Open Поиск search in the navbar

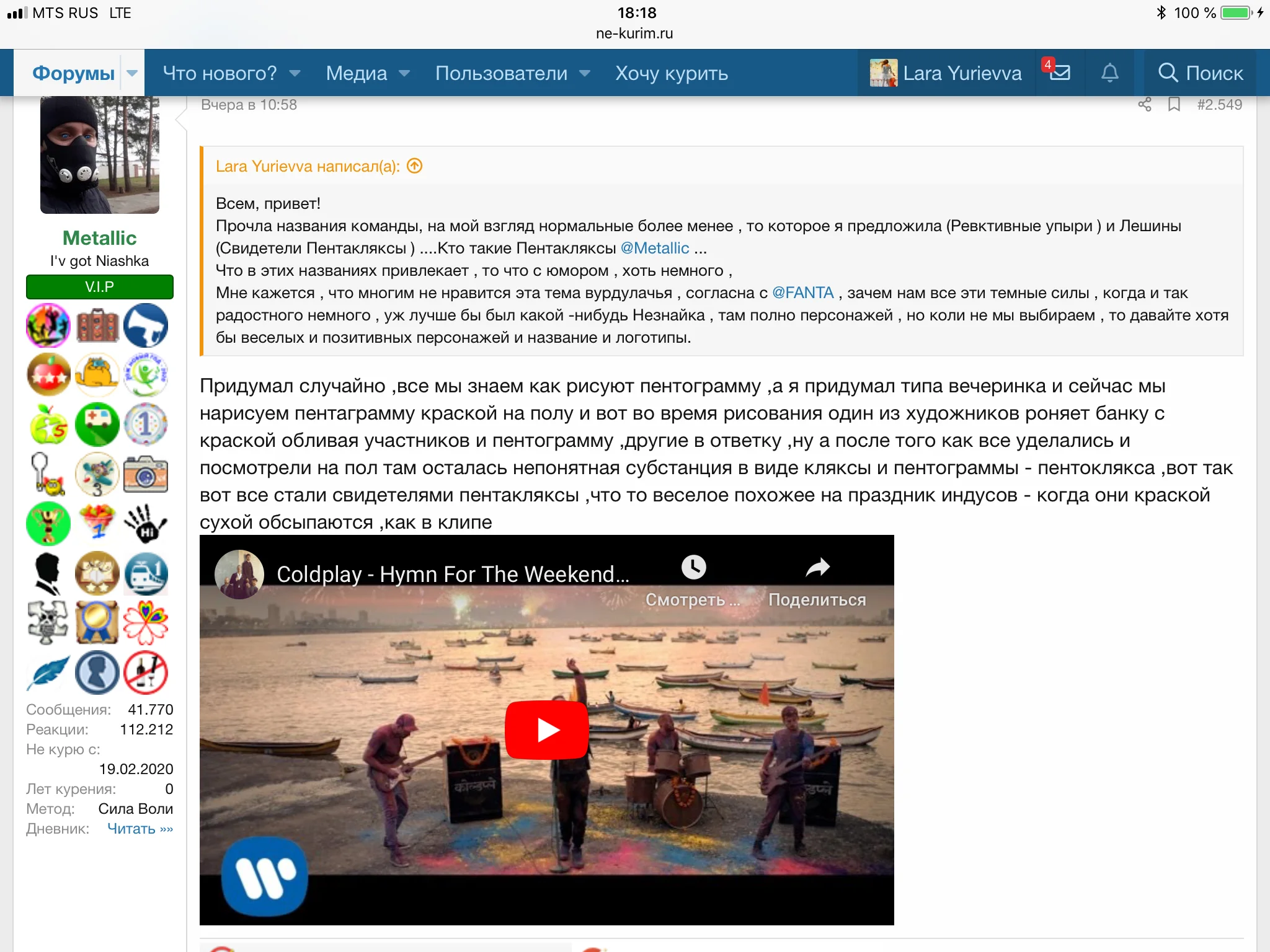click(x=1201, y=73)
